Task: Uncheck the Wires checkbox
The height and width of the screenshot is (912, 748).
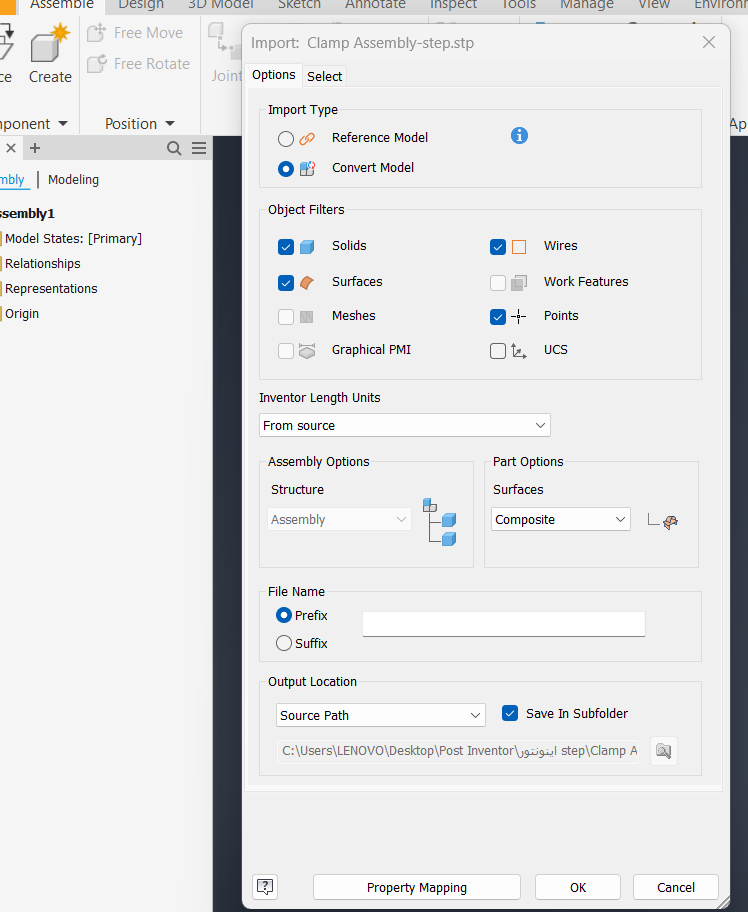Action: pos(498,247)
